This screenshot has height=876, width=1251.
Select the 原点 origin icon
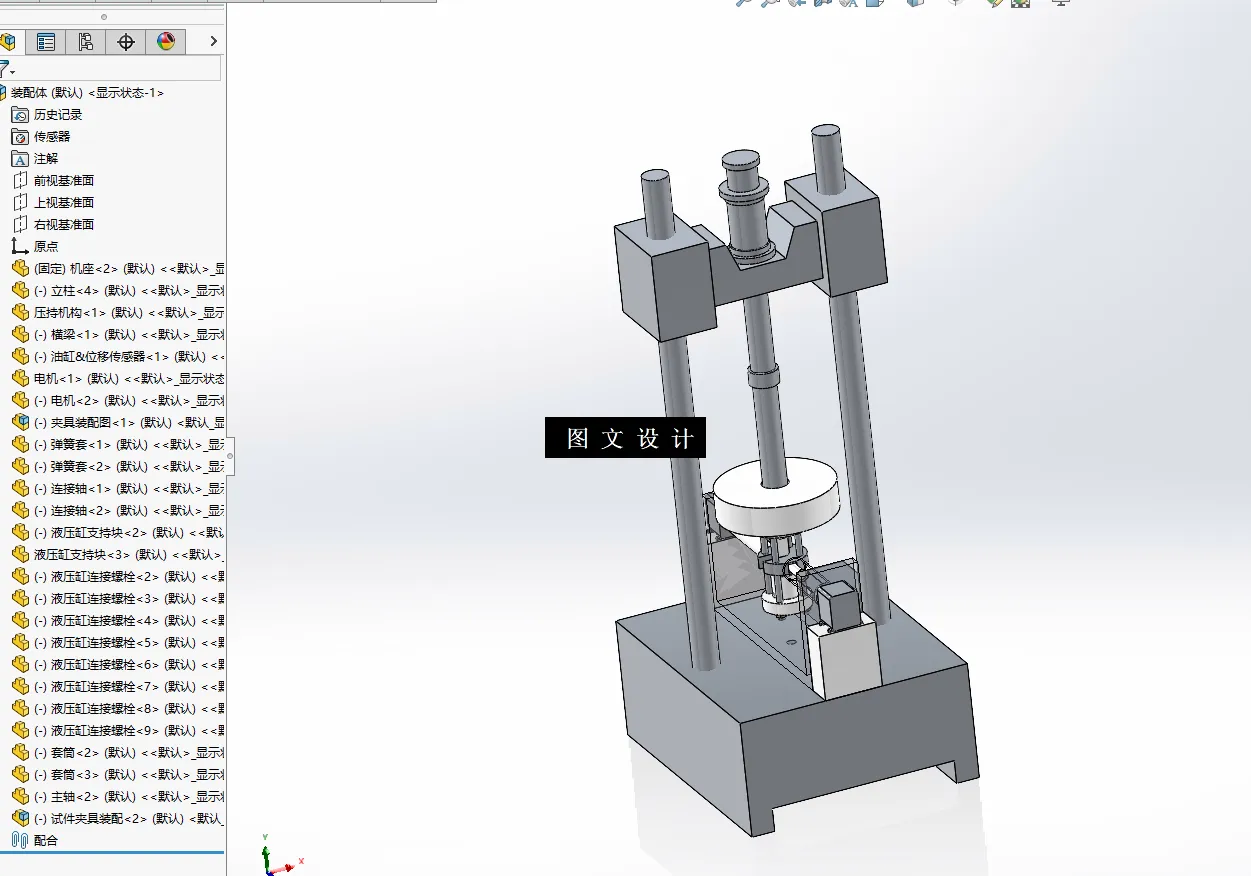coord(20,247)
